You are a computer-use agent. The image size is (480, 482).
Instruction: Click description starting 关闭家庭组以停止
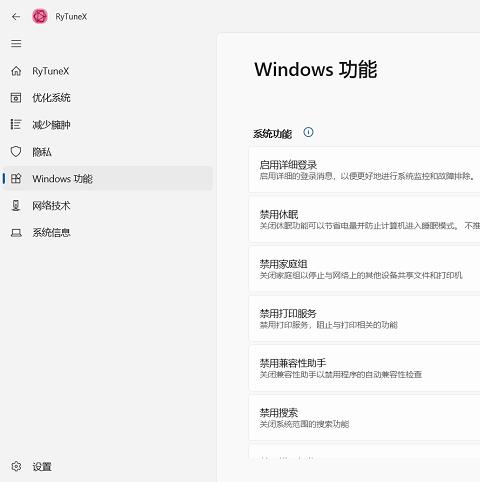(x=361, y=275)
